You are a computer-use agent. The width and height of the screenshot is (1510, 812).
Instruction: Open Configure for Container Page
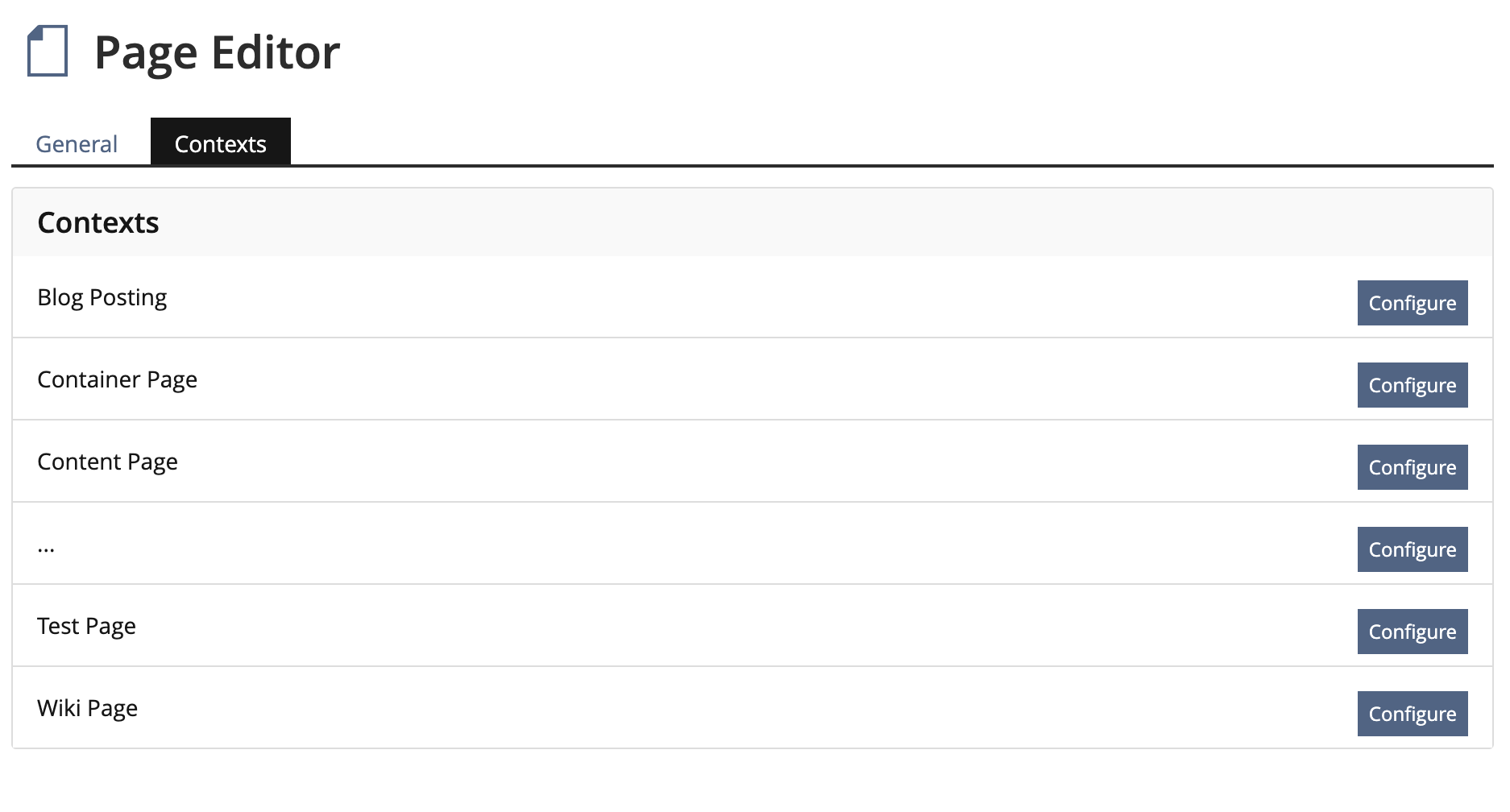(1412, 386)
